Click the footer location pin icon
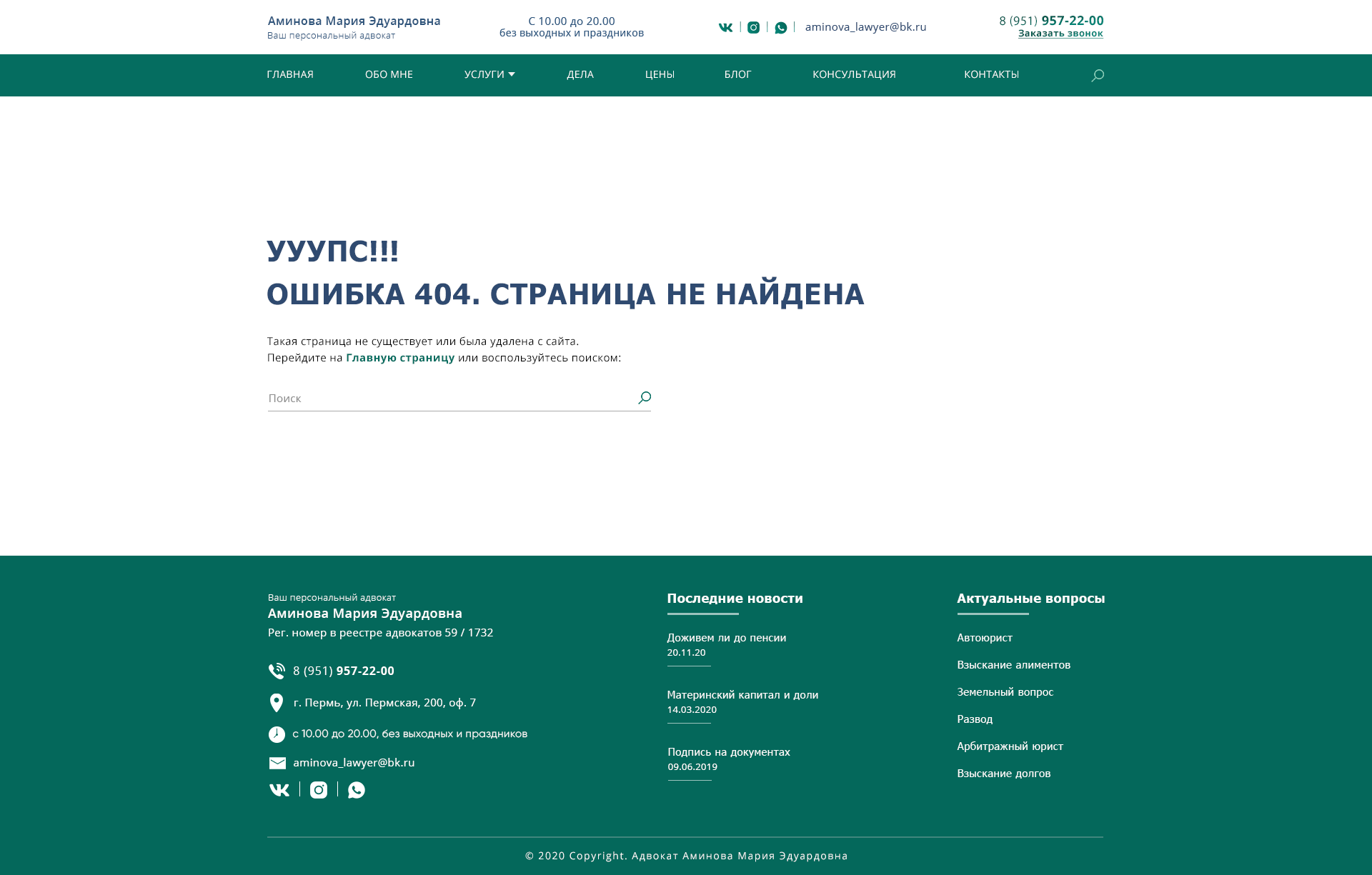This screenshot has height=875, width=1372. [277, 703]
